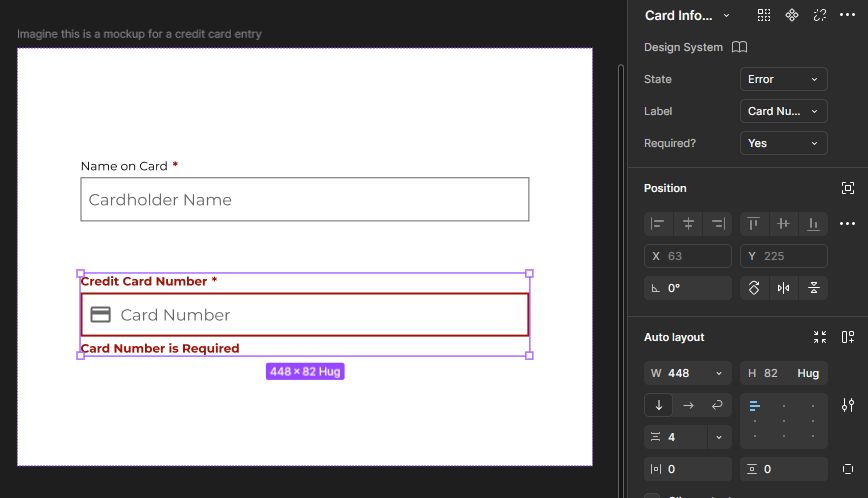Enable wrap auto layout direction

(717, 405)
